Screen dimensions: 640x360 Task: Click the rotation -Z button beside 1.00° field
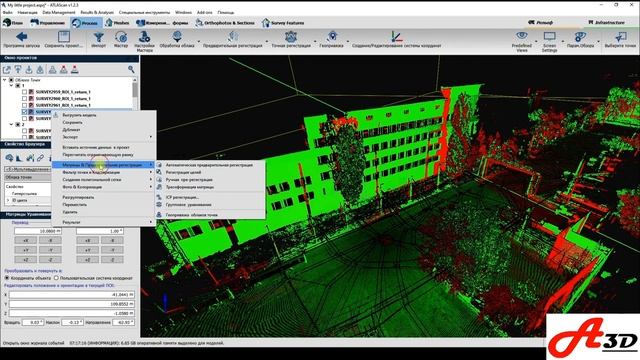click(112, 259)
